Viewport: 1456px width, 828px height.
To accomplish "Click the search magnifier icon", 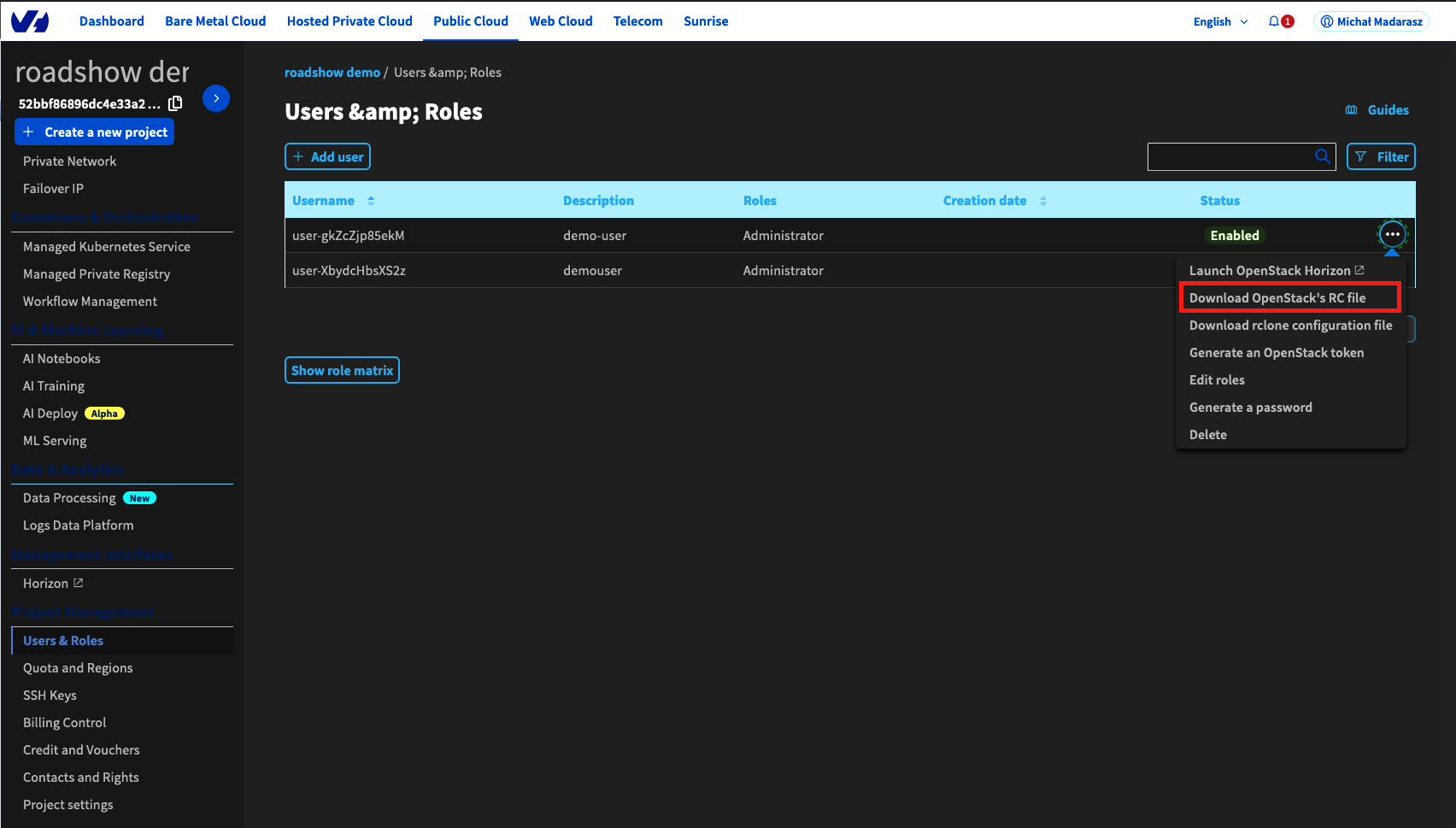I will [1323, 156].
